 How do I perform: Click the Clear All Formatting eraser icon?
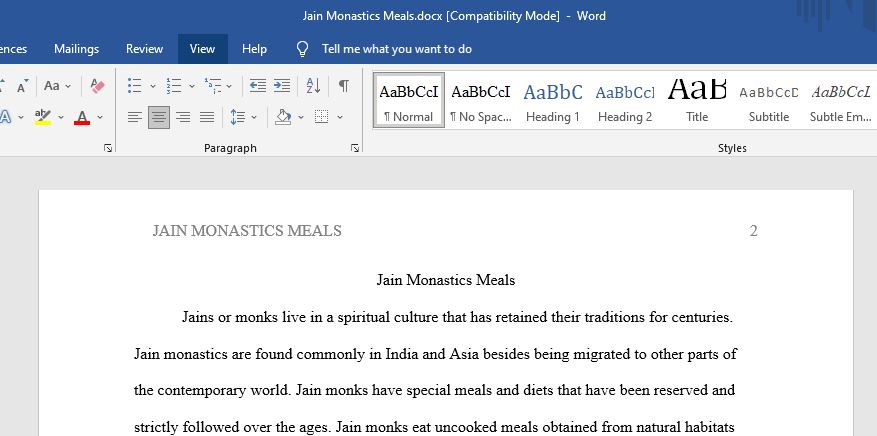[97, 86]
